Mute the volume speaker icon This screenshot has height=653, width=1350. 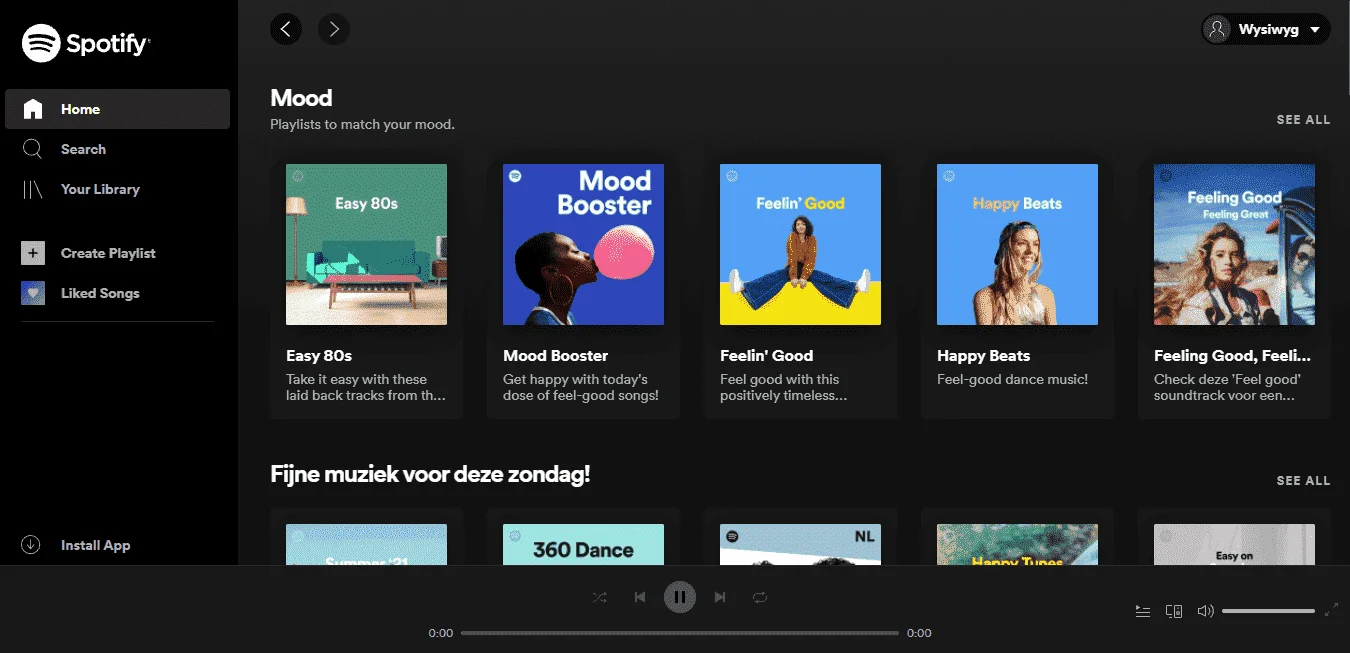1205,611
